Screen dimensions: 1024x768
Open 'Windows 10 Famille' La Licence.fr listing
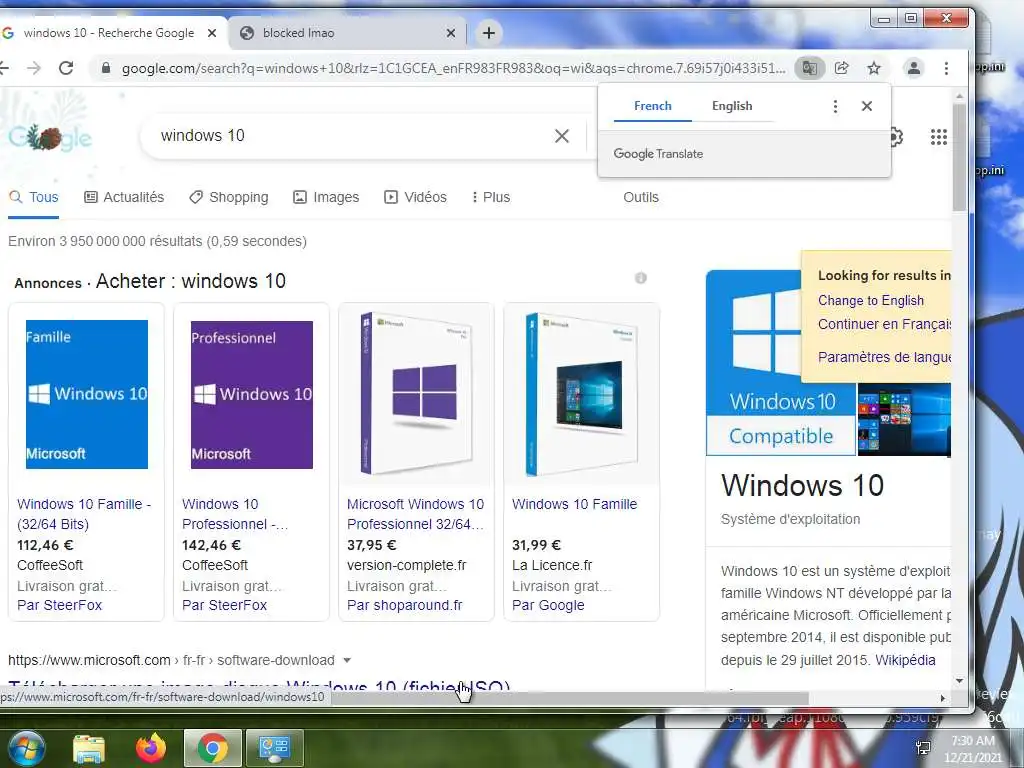[574, 504]
